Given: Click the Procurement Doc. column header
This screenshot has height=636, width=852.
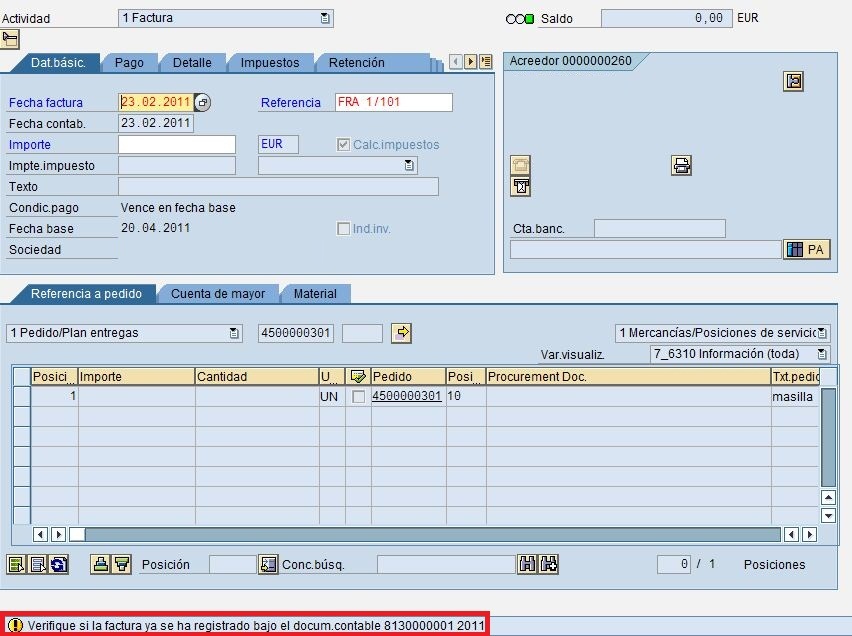Looking at the screenshot, I should point(628,377).
